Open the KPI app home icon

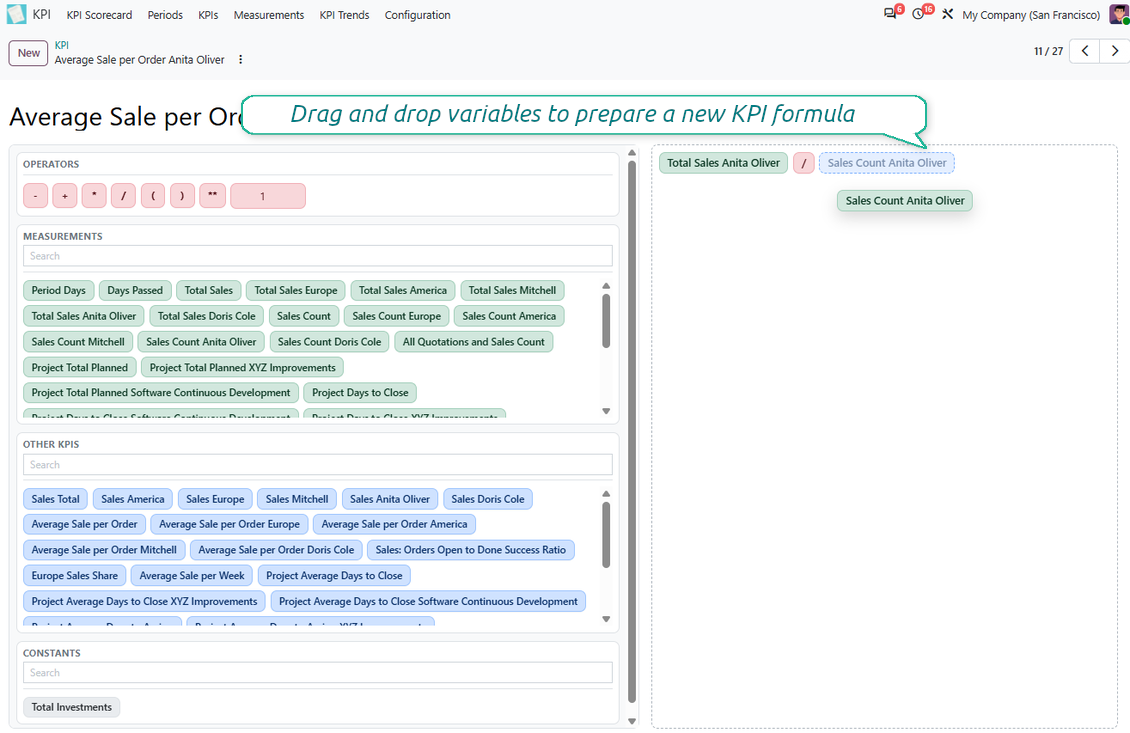coord(17,14)
